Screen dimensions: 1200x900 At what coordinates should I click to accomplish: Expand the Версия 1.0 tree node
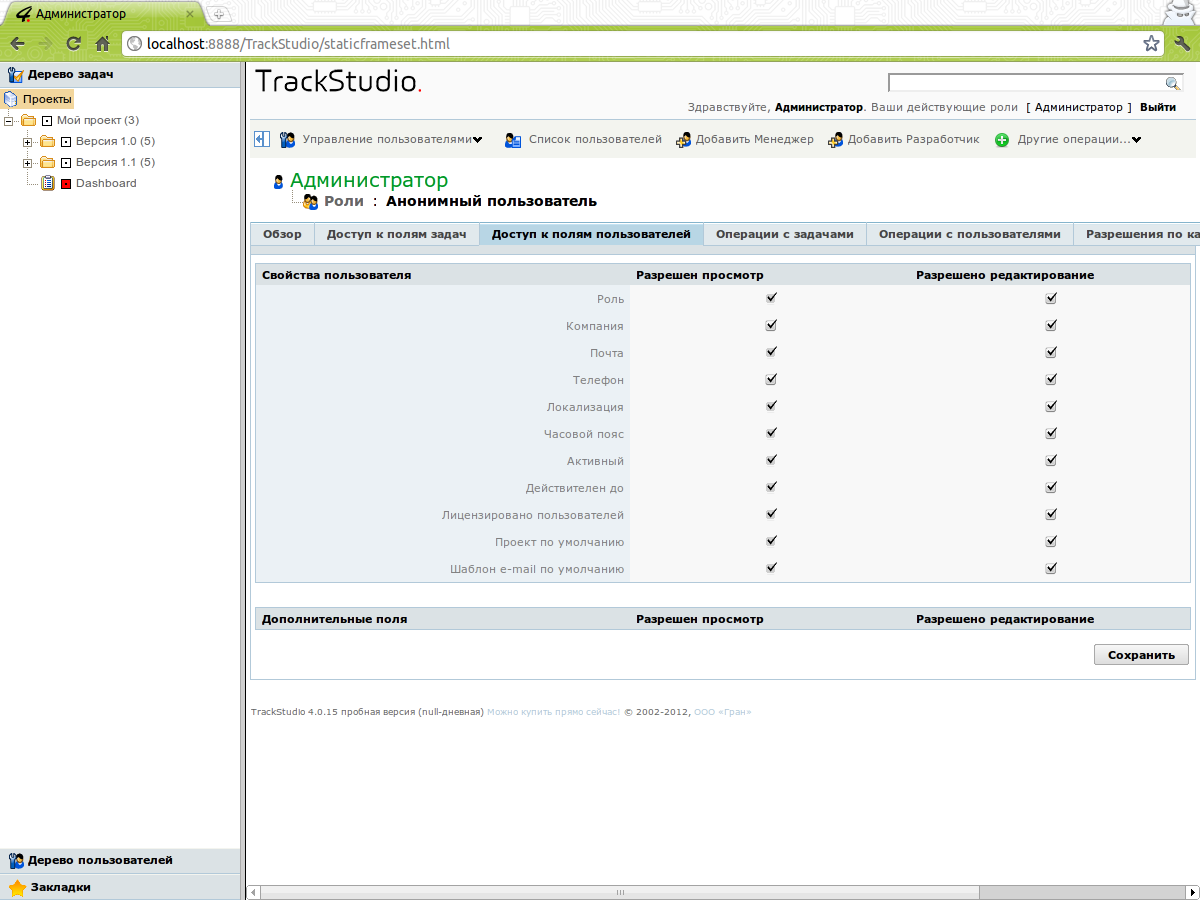[x=27, y=142]
